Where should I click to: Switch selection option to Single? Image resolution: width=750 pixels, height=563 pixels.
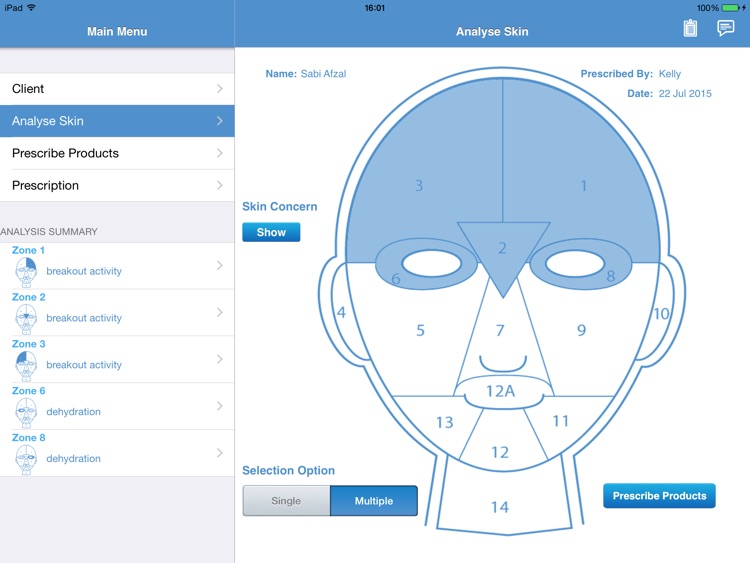[286, 501]
